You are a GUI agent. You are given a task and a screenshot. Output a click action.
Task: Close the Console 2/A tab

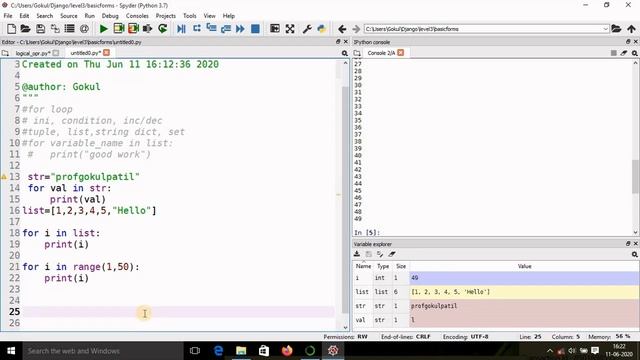click(x=400, y=53)
